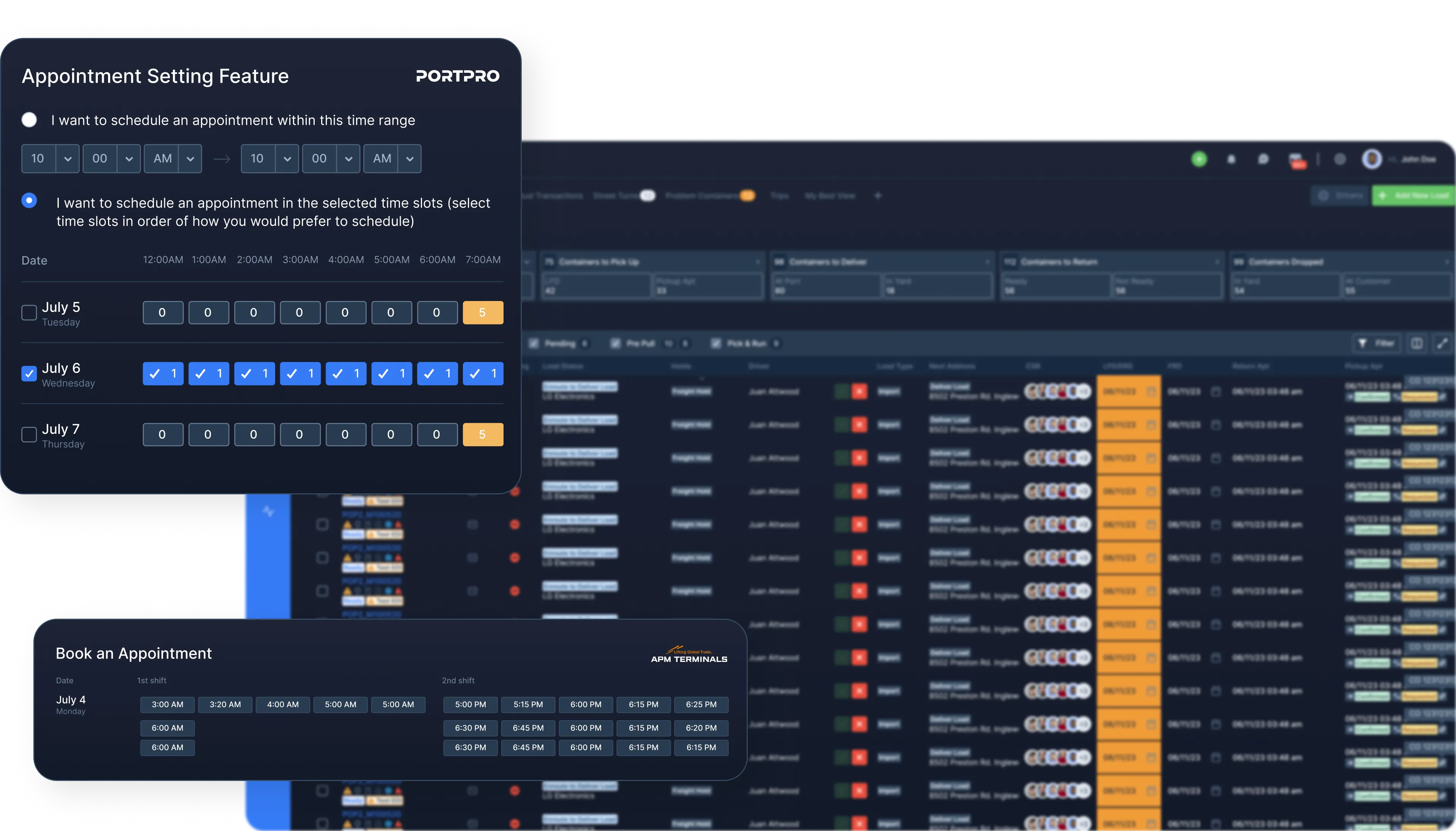1456x831 pixels.
Task: Open the start hour dropdown
Action: tap(67, 159)
